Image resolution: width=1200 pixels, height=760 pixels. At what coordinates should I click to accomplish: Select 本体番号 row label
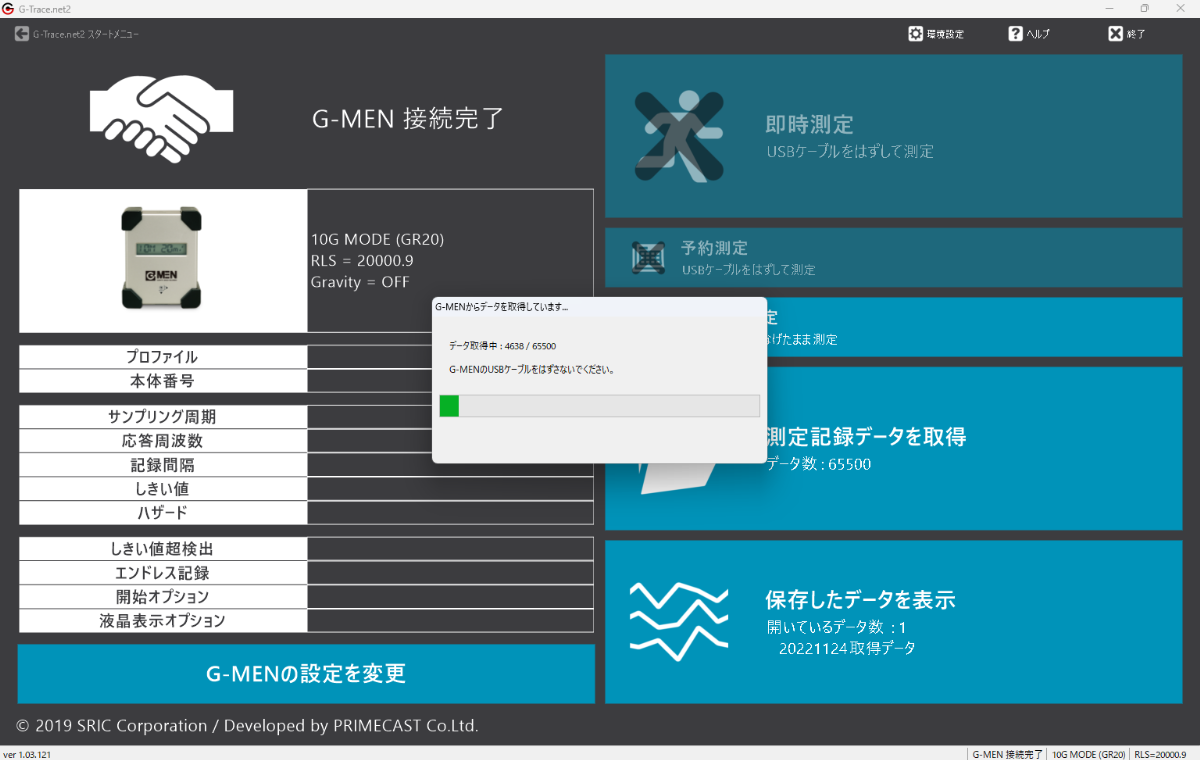click(162, 381)
